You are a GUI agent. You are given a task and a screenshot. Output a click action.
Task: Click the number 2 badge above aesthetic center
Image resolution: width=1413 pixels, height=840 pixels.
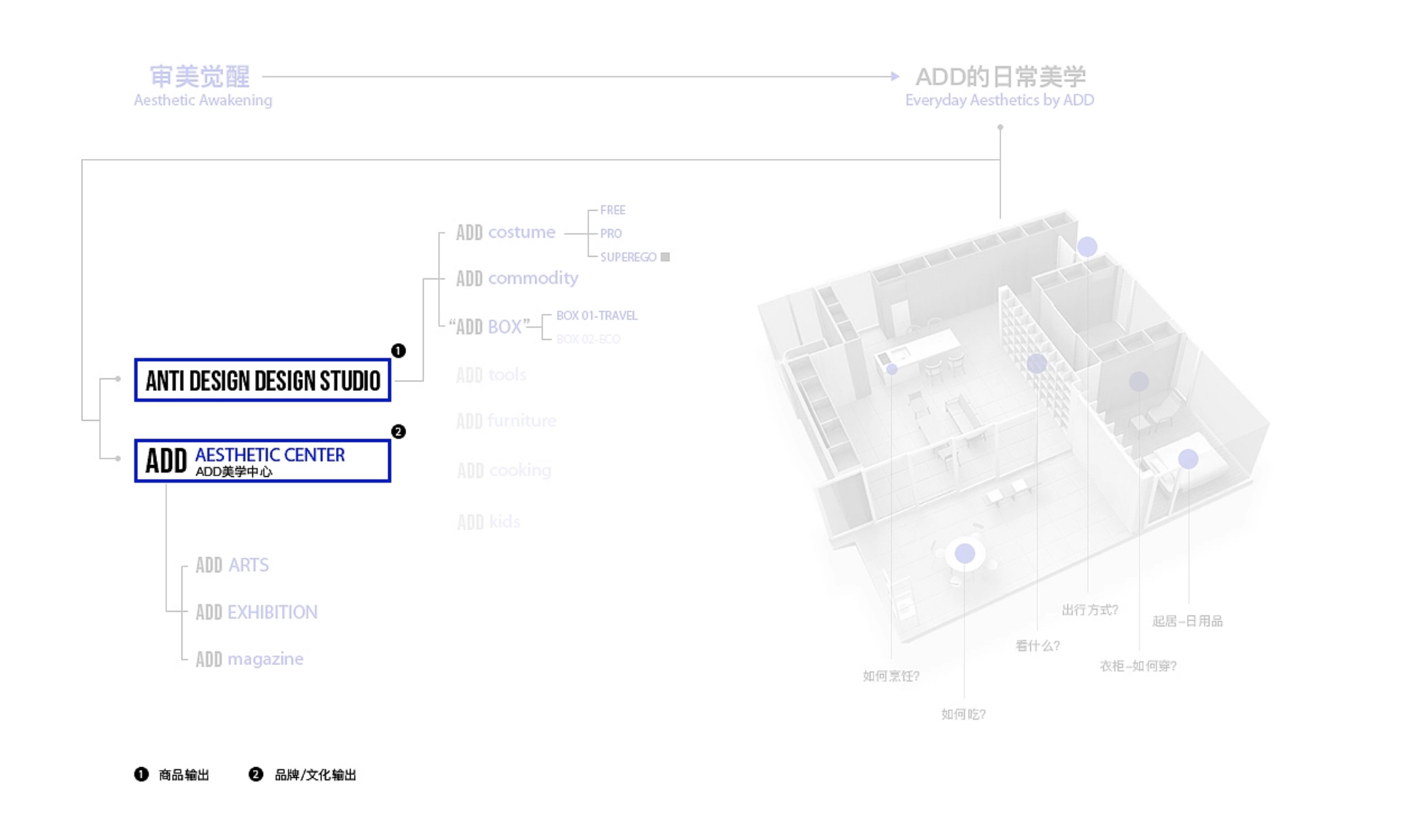(x=398, y=432)
